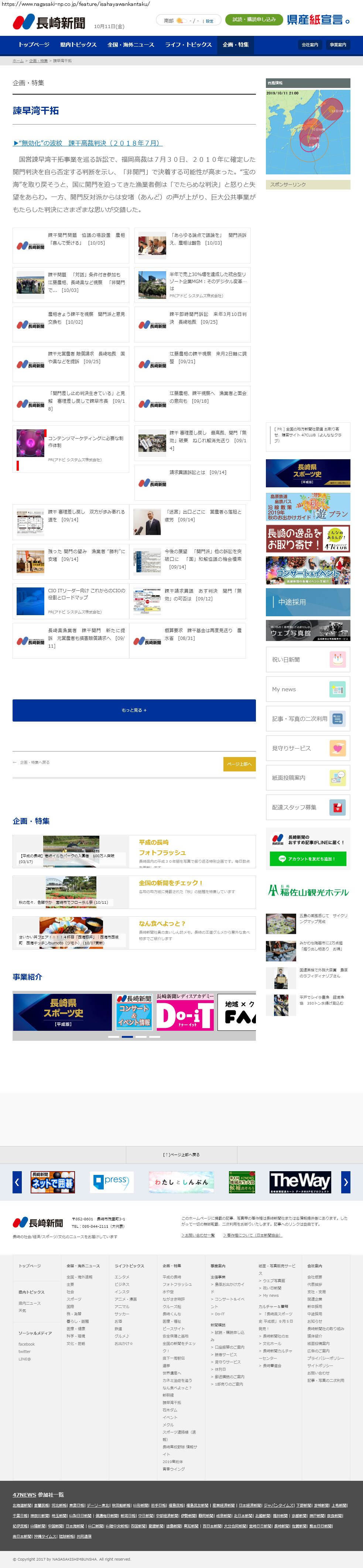Click the 長崎新聞 logo in the footer

(x=38, y=1223)
